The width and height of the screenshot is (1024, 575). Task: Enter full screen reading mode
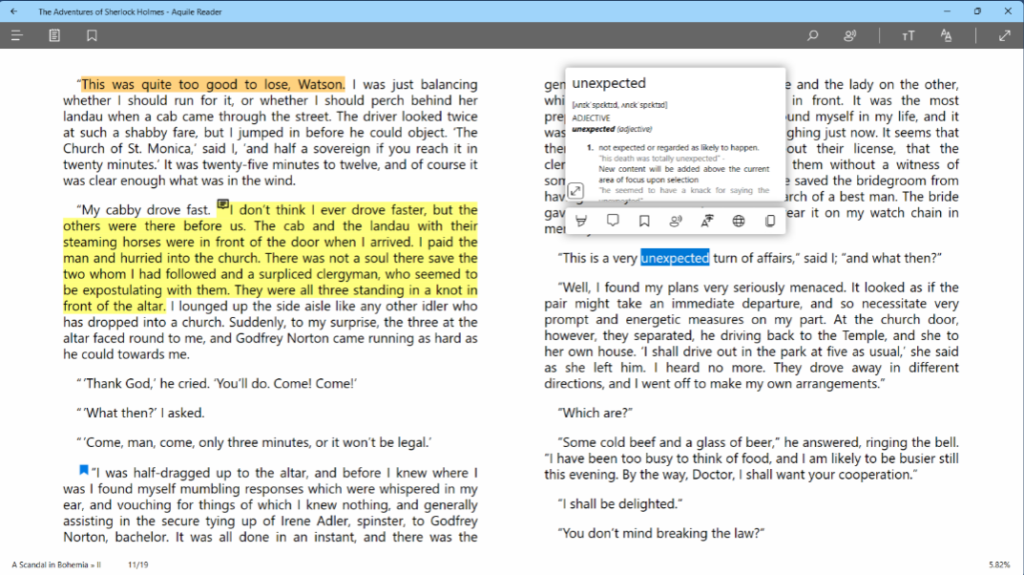tap(1004, 36)
